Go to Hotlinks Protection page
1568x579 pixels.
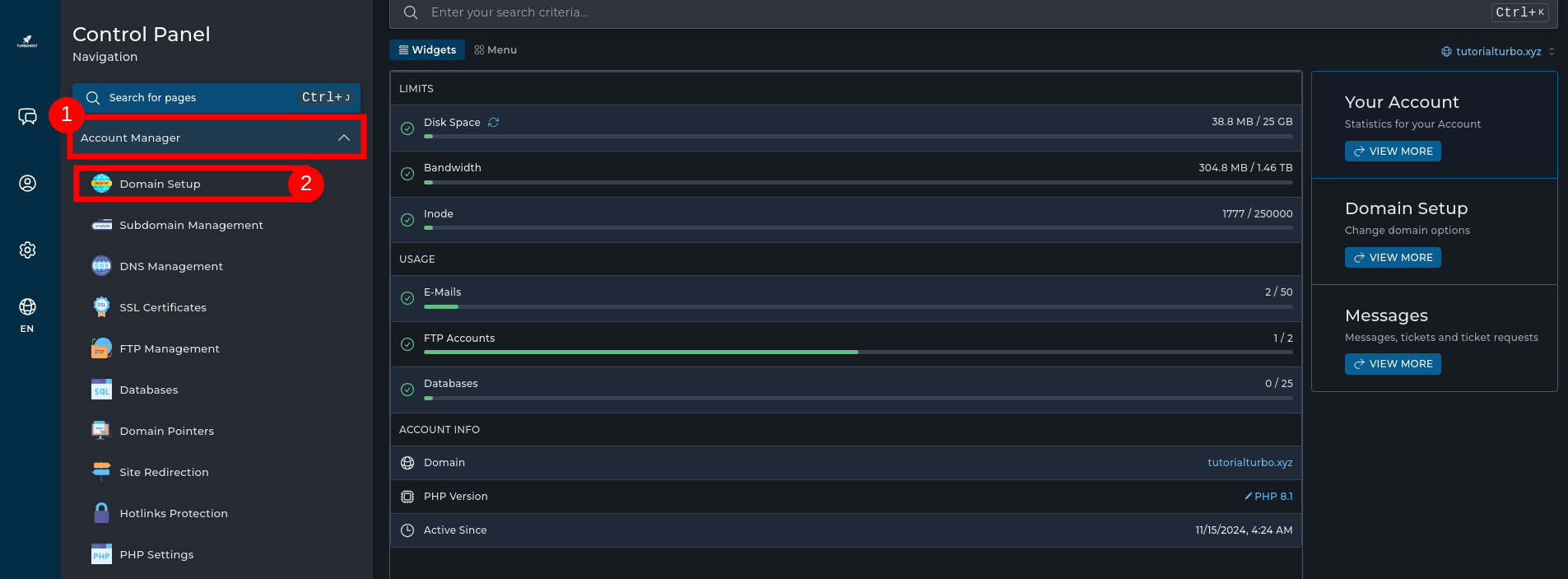click(173, 513)
